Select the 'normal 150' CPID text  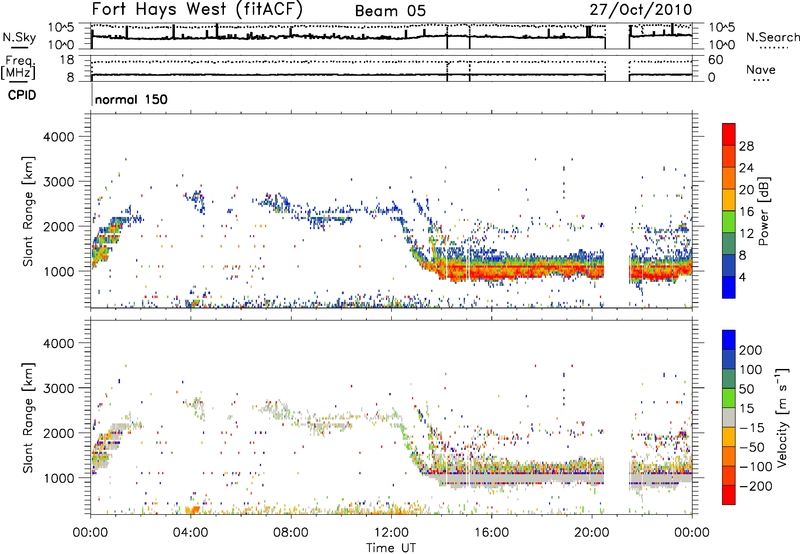131,99
